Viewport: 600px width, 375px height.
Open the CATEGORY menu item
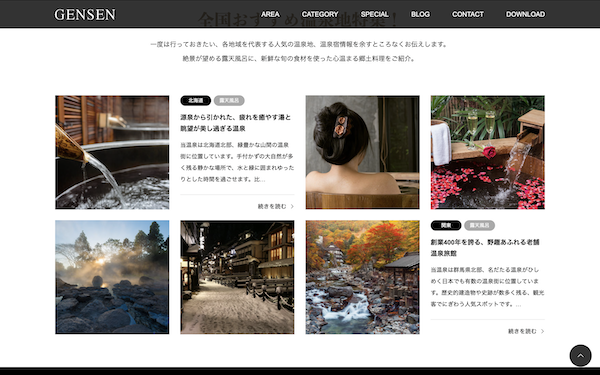(x=320, y=14)
